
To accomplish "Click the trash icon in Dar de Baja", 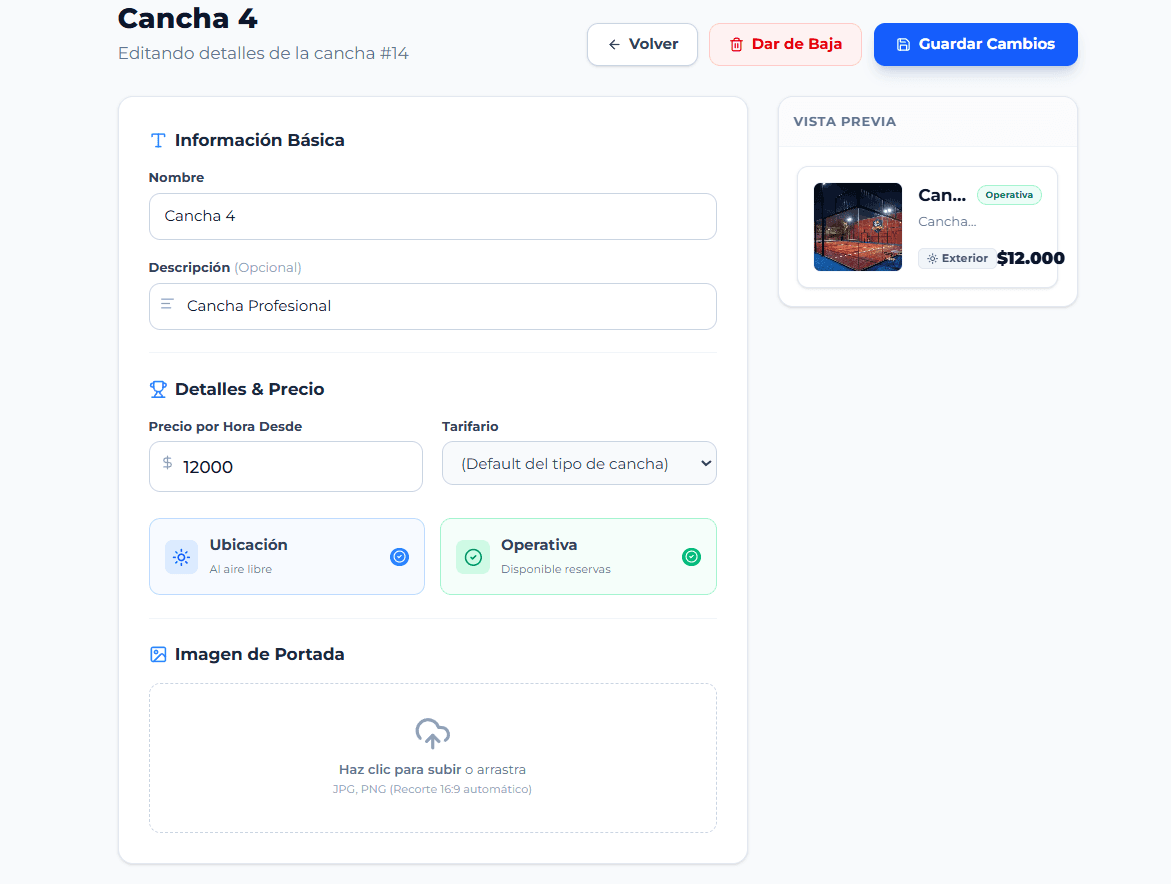I will tap(737, 44).
